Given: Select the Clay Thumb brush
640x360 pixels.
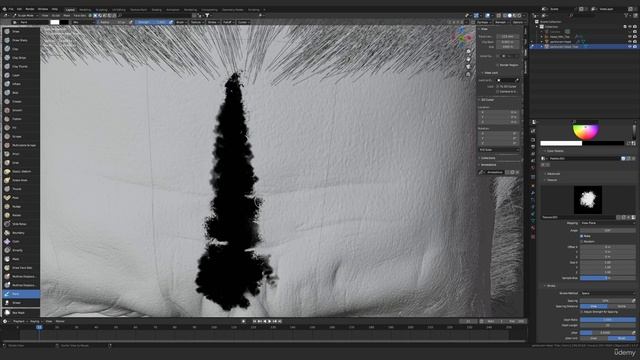Looking at the screenshot, I should [x=21, y=67].
